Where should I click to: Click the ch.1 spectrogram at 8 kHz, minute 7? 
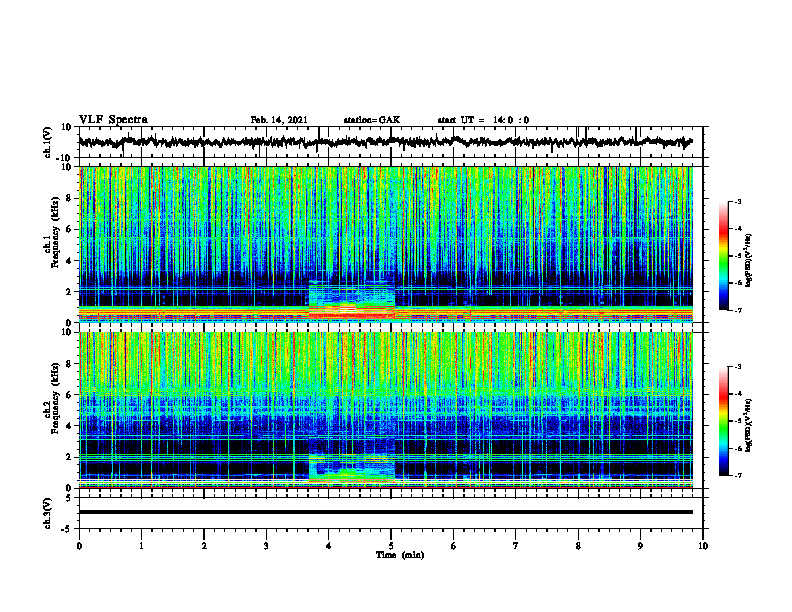516,198
